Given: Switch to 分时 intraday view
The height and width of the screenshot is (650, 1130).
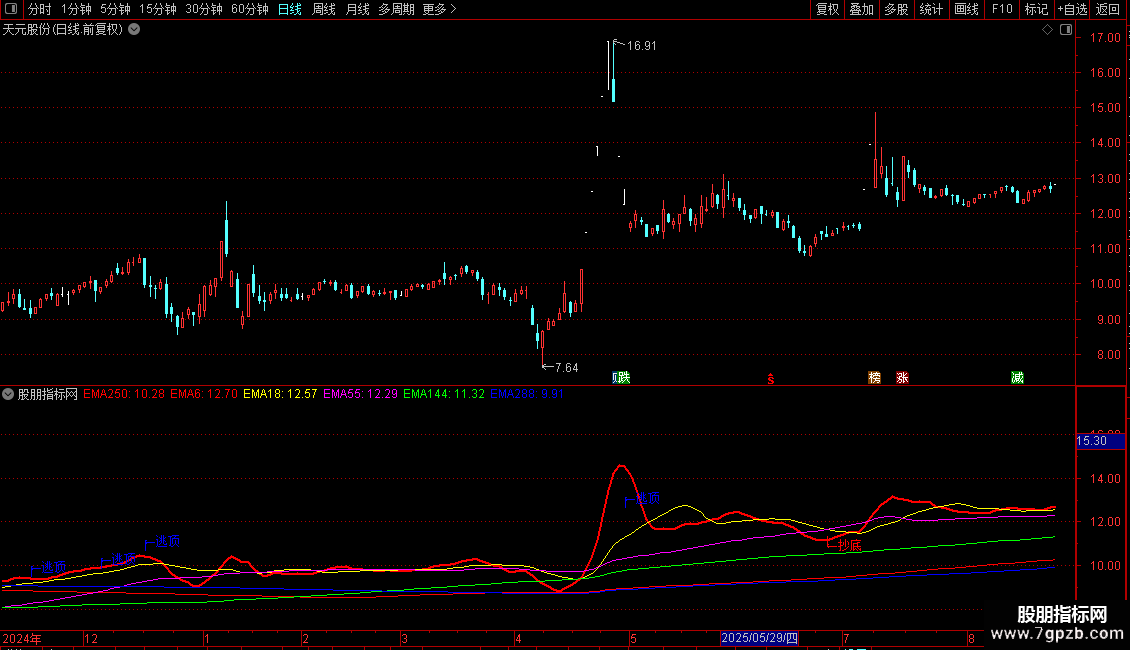Looking at the screenshot, I should 40,9.
